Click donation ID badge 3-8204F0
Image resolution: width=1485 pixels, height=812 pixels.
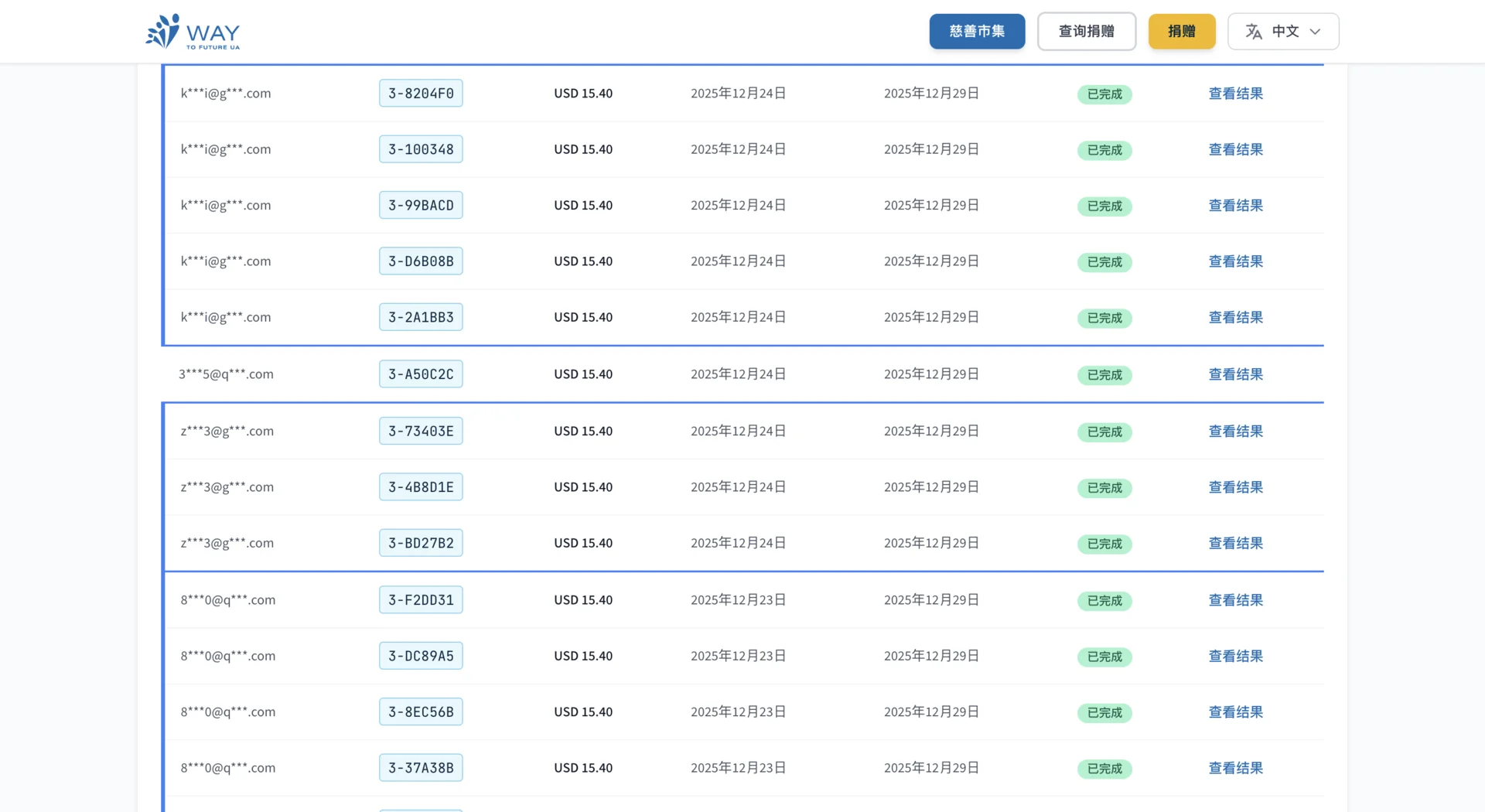pyautogui.click(x=421, y=94)
